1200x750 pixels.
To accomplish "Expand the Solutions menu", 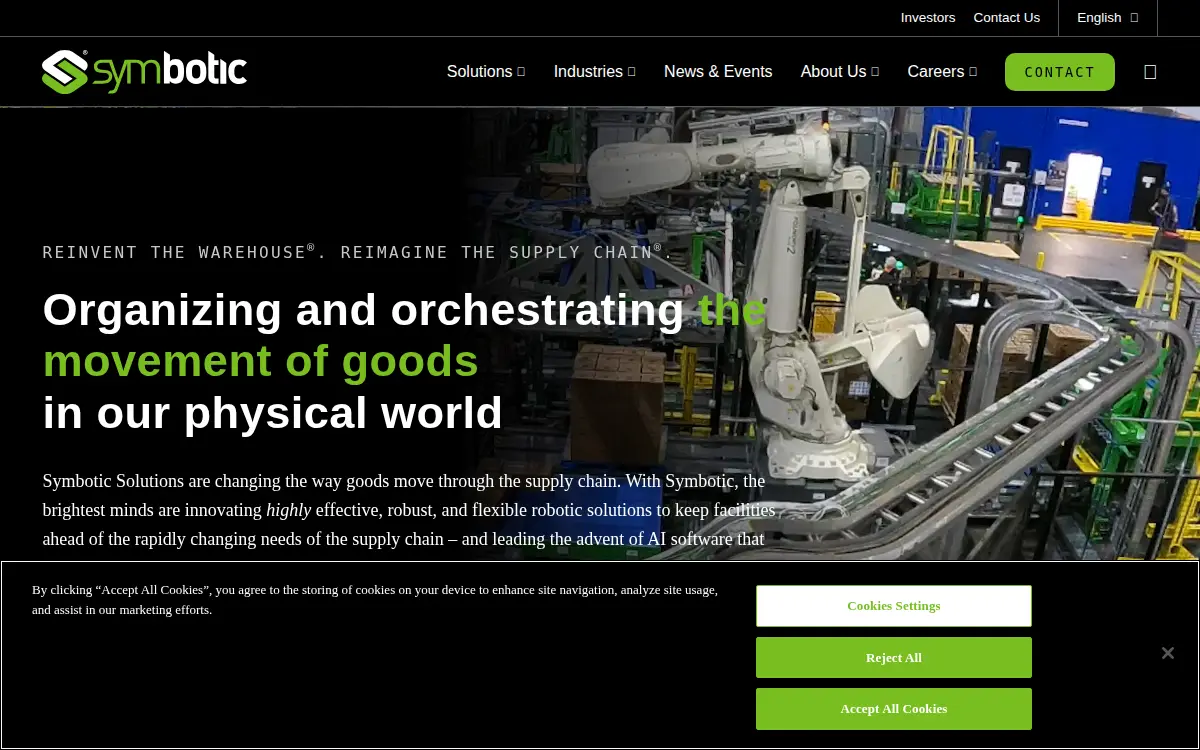I will click(486, 72).
